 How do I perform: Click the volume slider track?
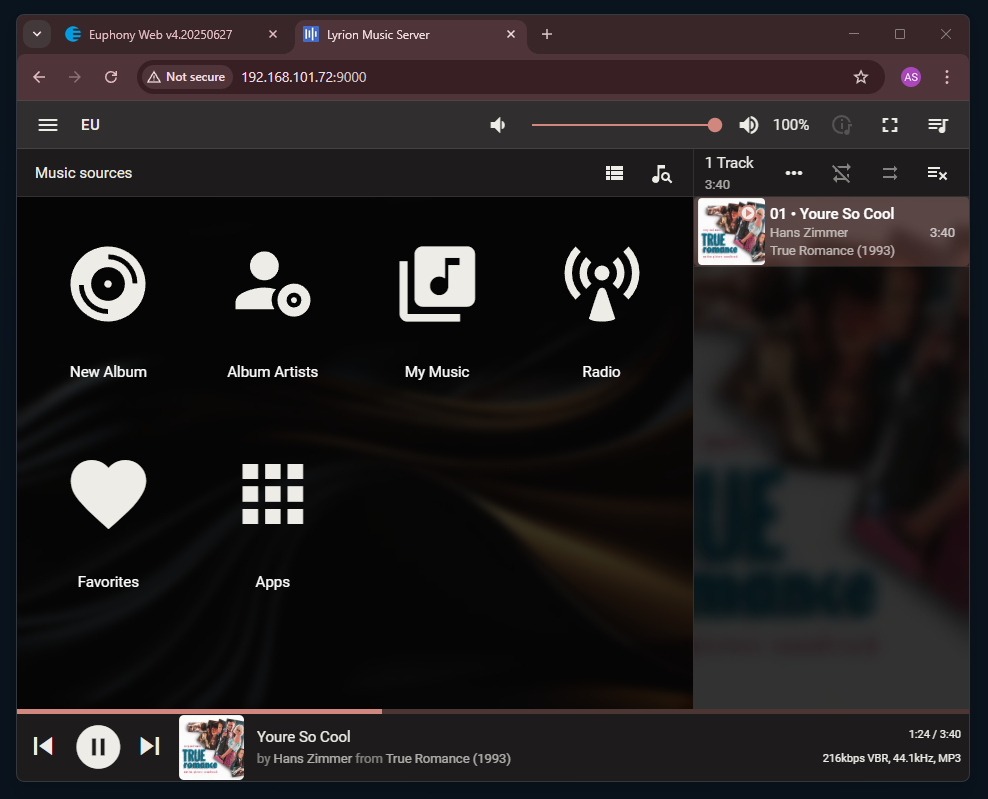coord(626,125)
